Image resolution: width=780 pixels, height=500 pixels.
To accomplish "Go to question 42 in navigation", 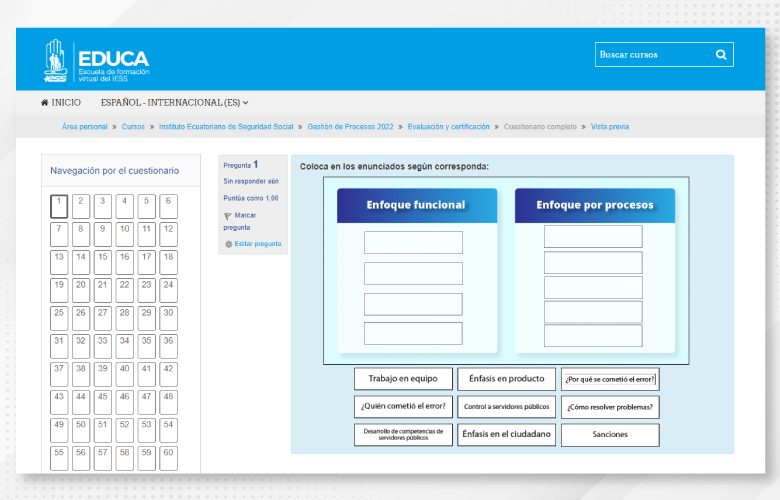I will point(168,374).
